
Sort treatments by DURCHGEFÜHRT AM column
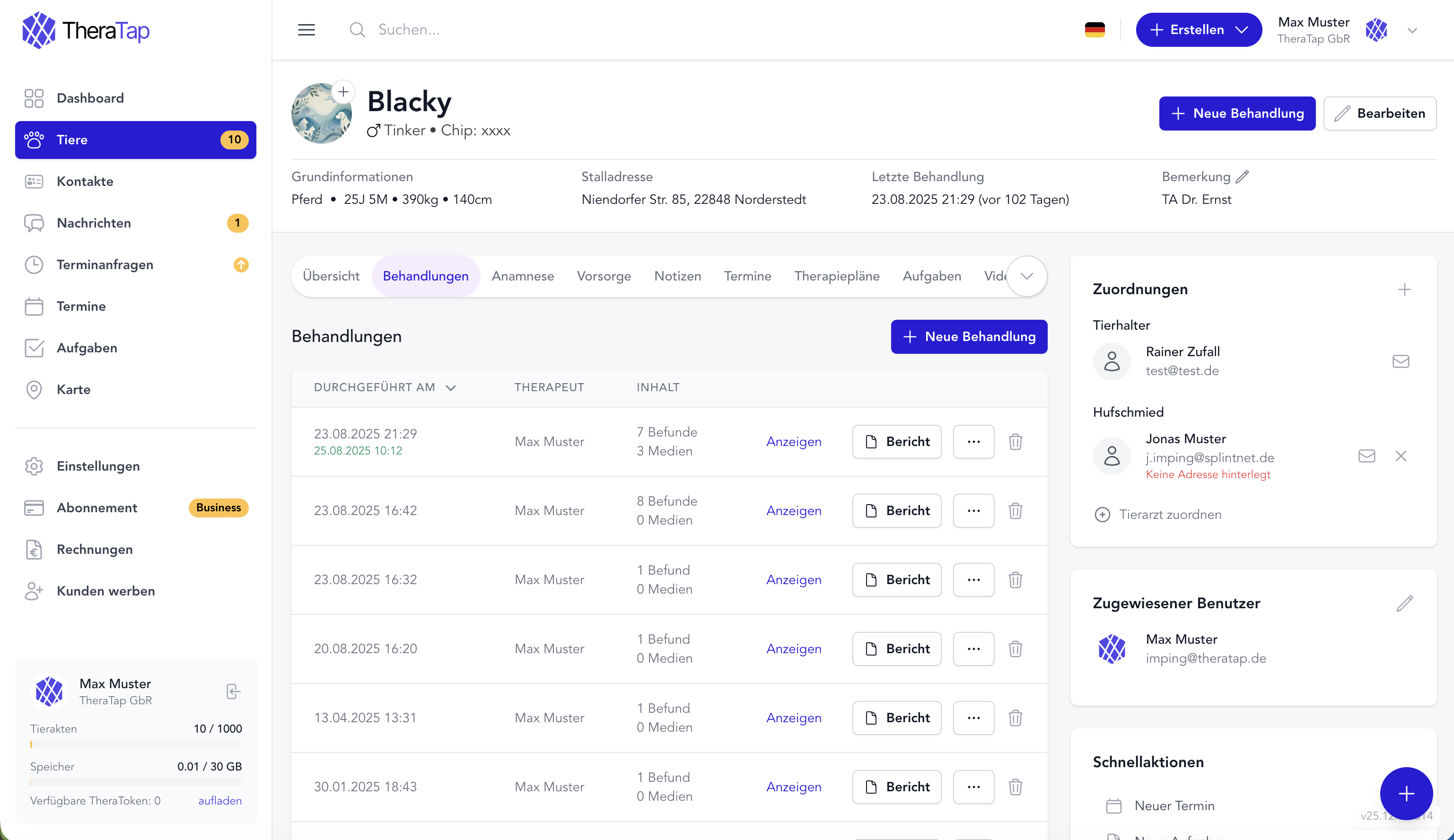click(385, 387)
